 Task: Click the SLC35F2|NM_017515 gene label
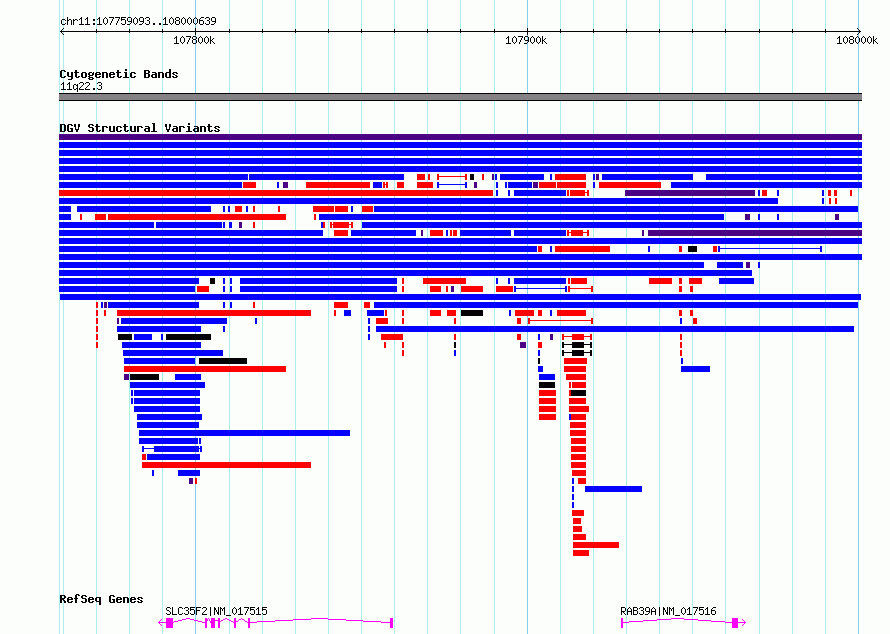[x=216, y=611]
